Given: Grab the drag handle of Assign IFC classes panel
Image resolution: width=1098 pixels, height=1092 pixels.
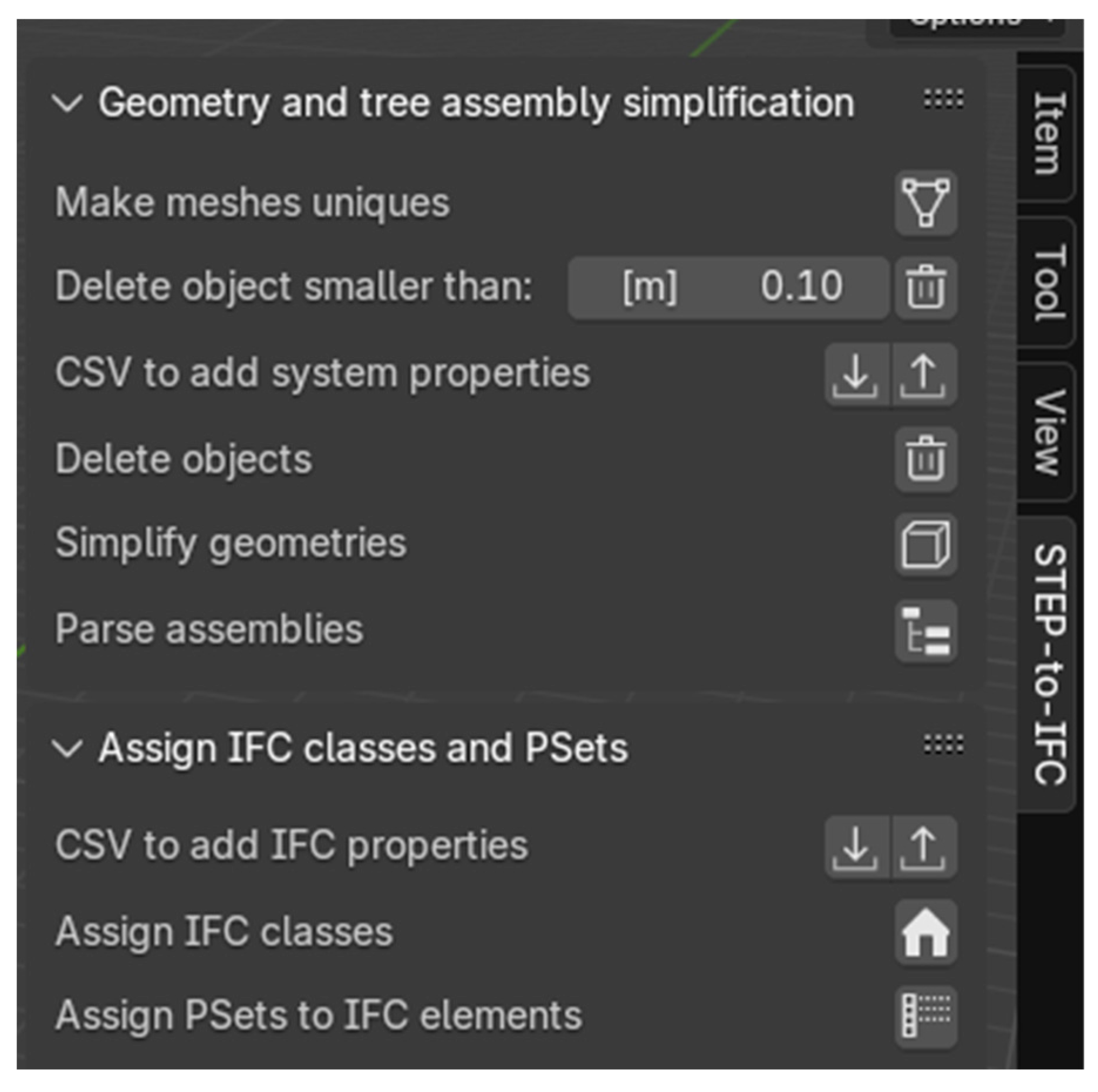Looking at the screenshot, I should coord(943,745).
